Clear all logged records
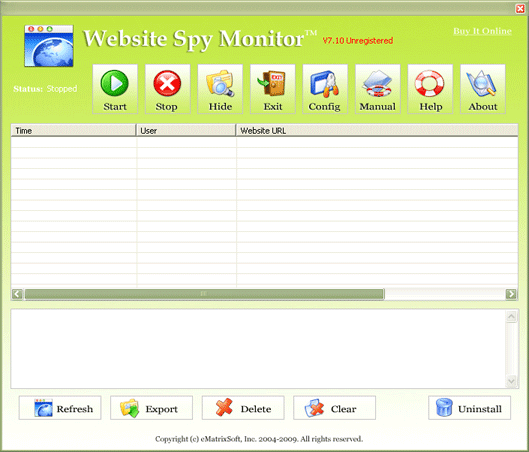529x452 pixels. click(x=334, y=408)
